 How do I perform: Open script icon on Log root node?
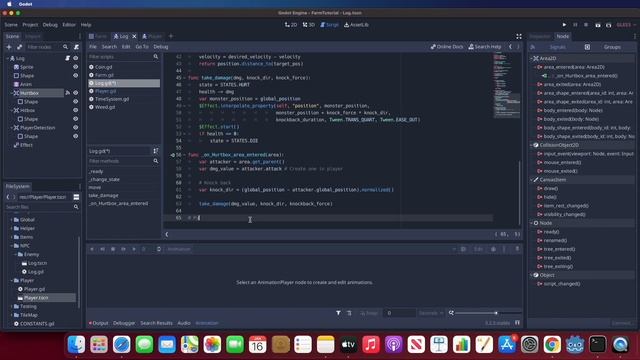68,58
